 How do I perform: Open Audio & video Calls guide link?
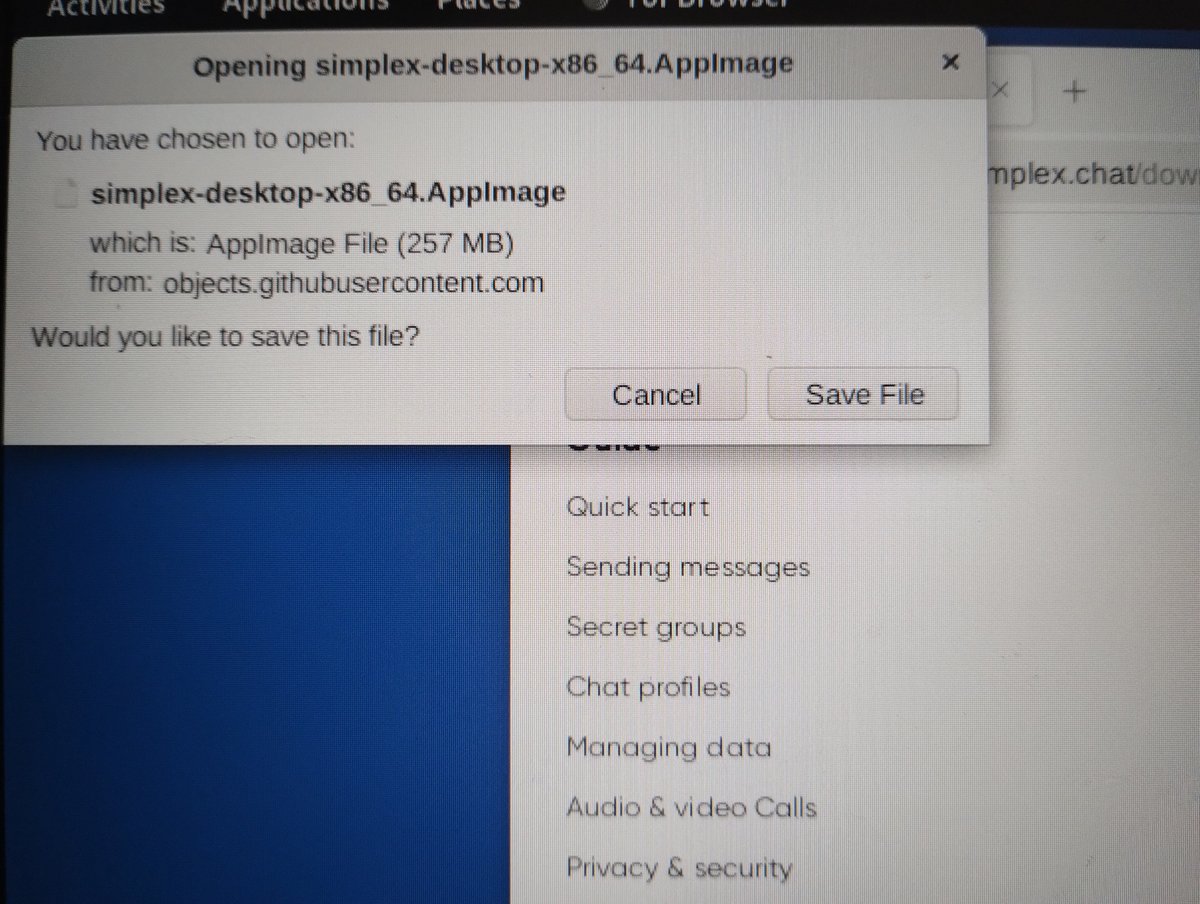(691, 807)
